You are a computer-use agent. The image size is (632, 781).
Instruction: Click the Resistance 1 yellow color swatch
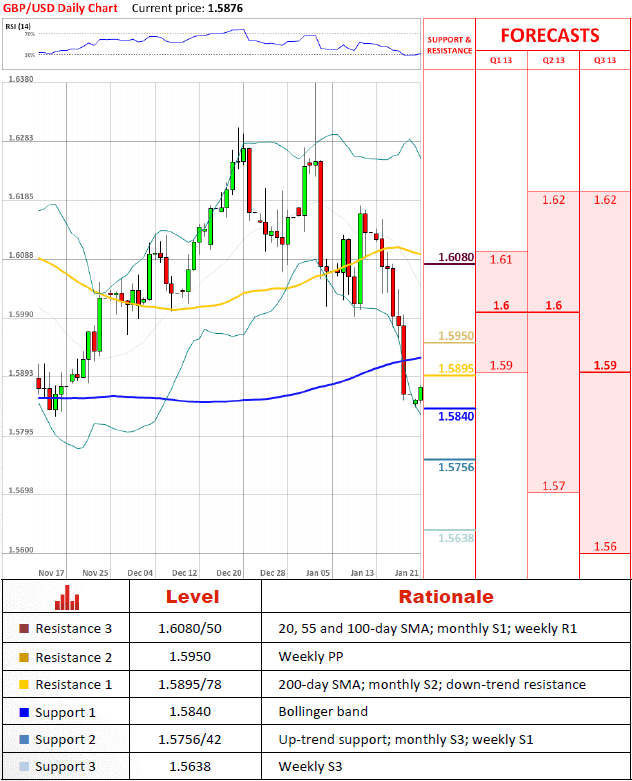point(24,684)
